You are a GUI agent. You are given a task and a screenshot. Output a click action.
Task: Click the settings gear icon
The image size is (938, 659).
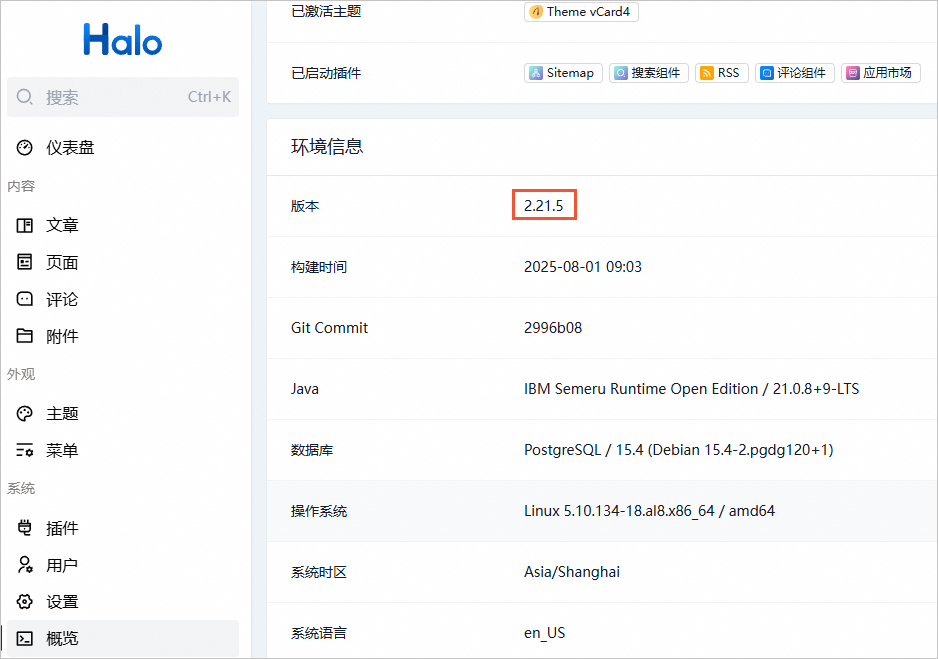[x=25, y=603]
